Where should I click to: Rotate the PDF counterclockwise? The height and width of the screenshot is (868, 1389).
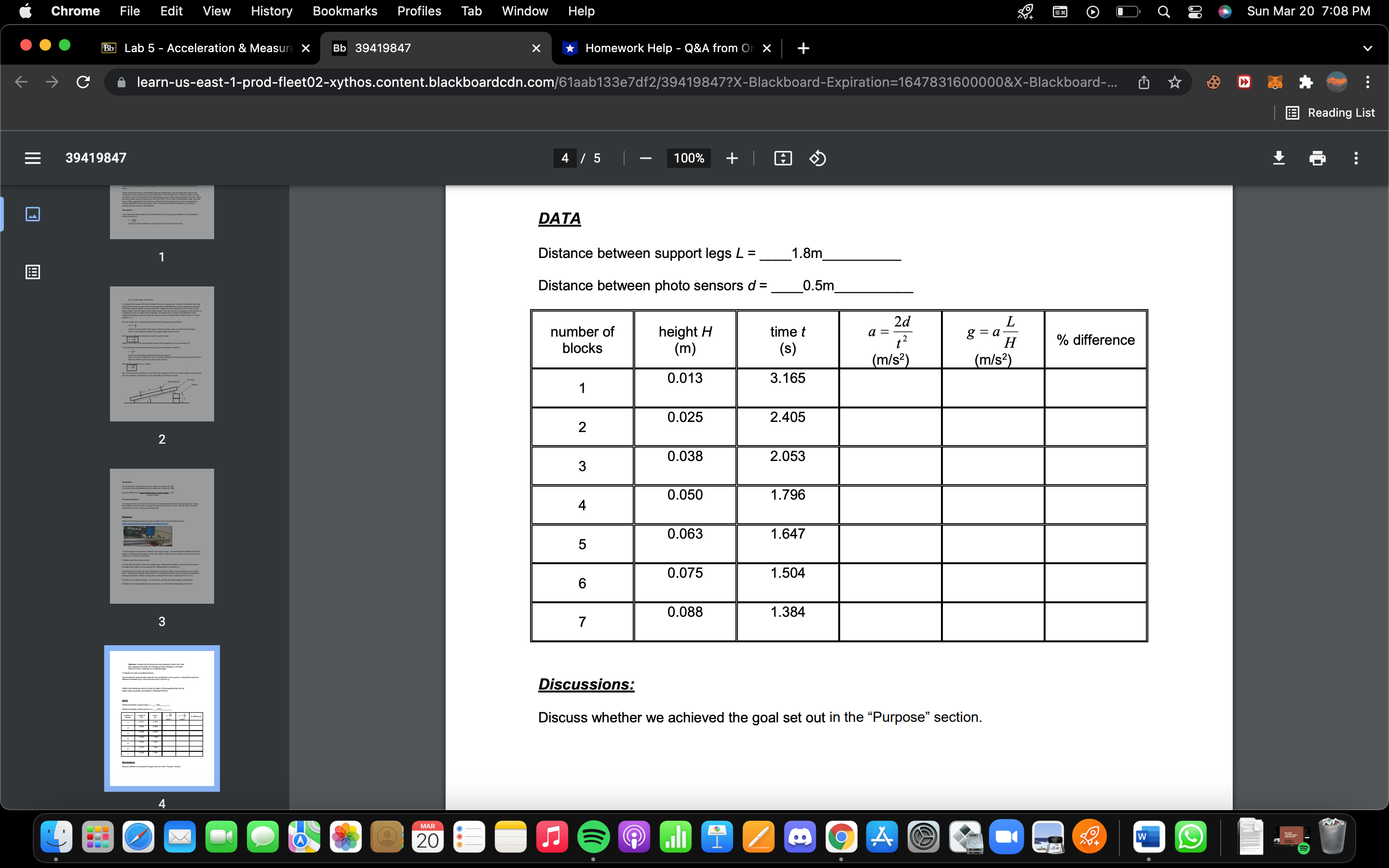817,158
